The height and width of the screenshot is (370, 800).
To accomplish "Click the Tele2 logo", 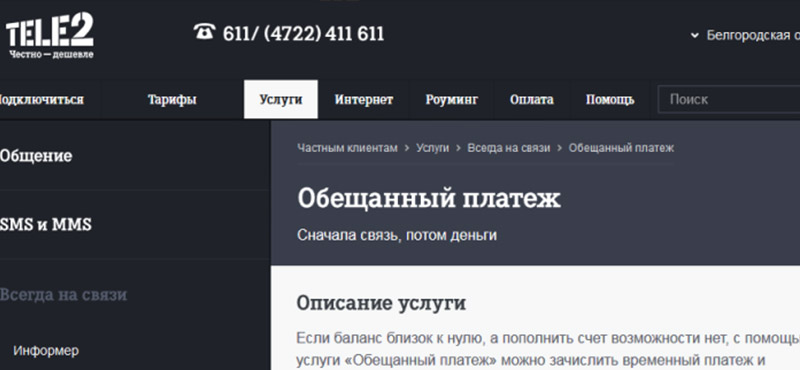I will [49, 35].
